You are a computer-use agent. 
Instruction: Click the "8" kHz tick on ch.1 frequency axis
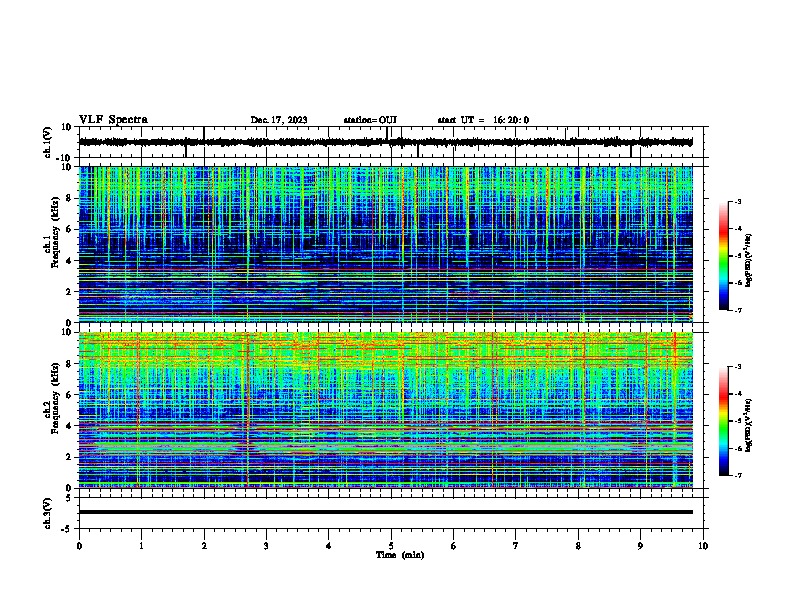69,198
